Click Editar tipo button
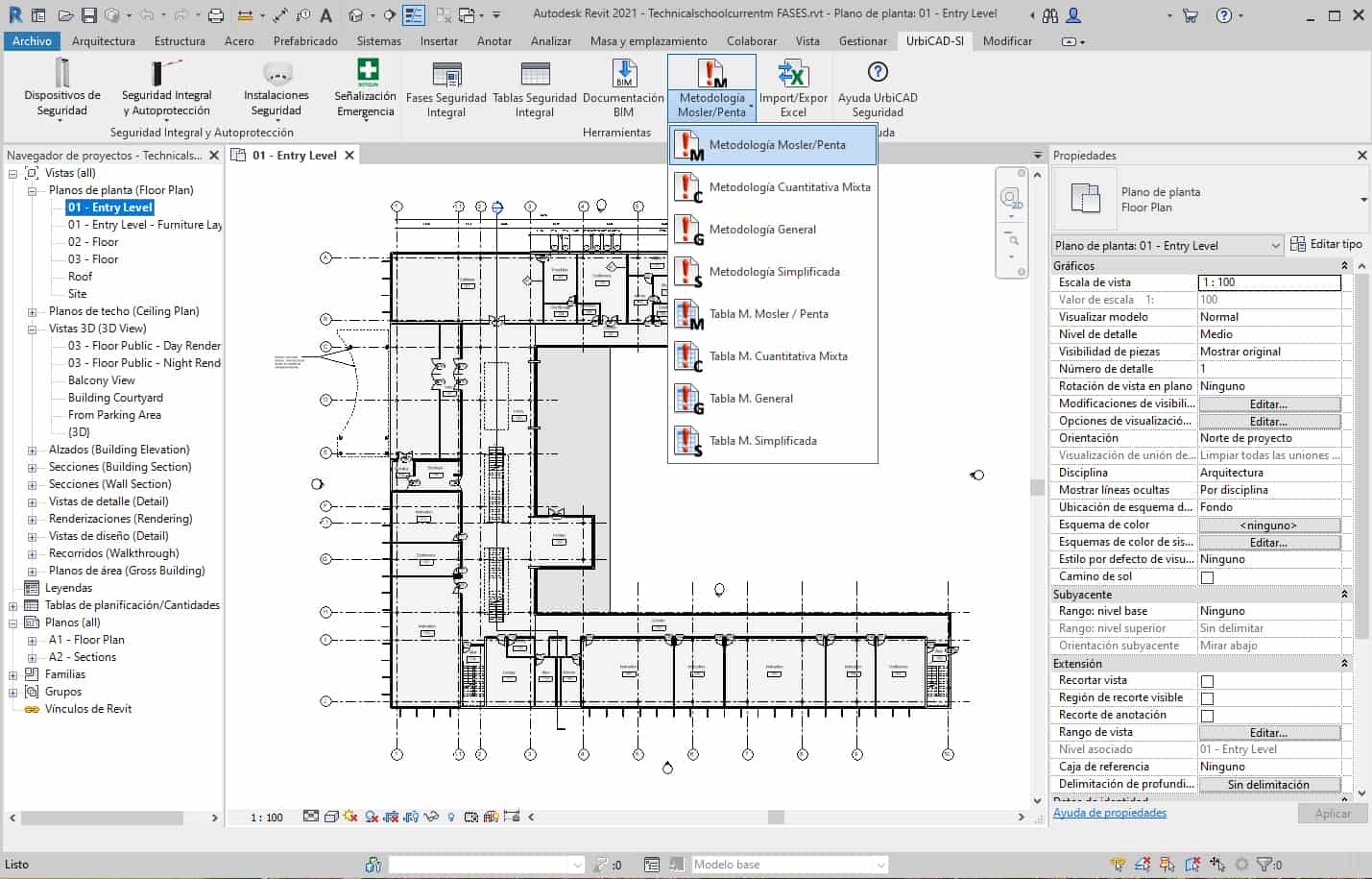The image size is (1372, 879). click(x=1326, y=244)
